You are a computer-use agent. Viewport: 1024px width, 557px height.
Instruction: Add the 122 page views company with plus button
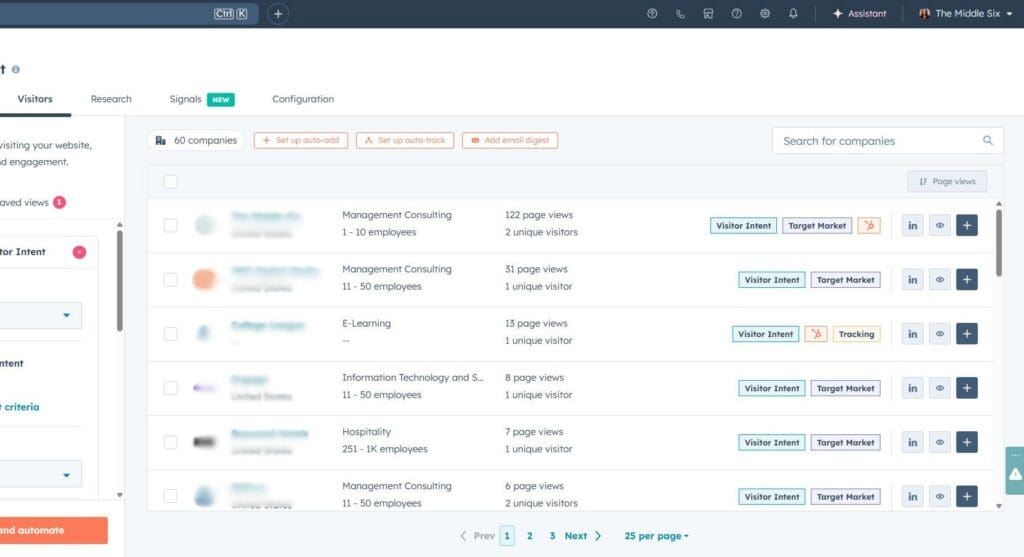click(967, 225)
